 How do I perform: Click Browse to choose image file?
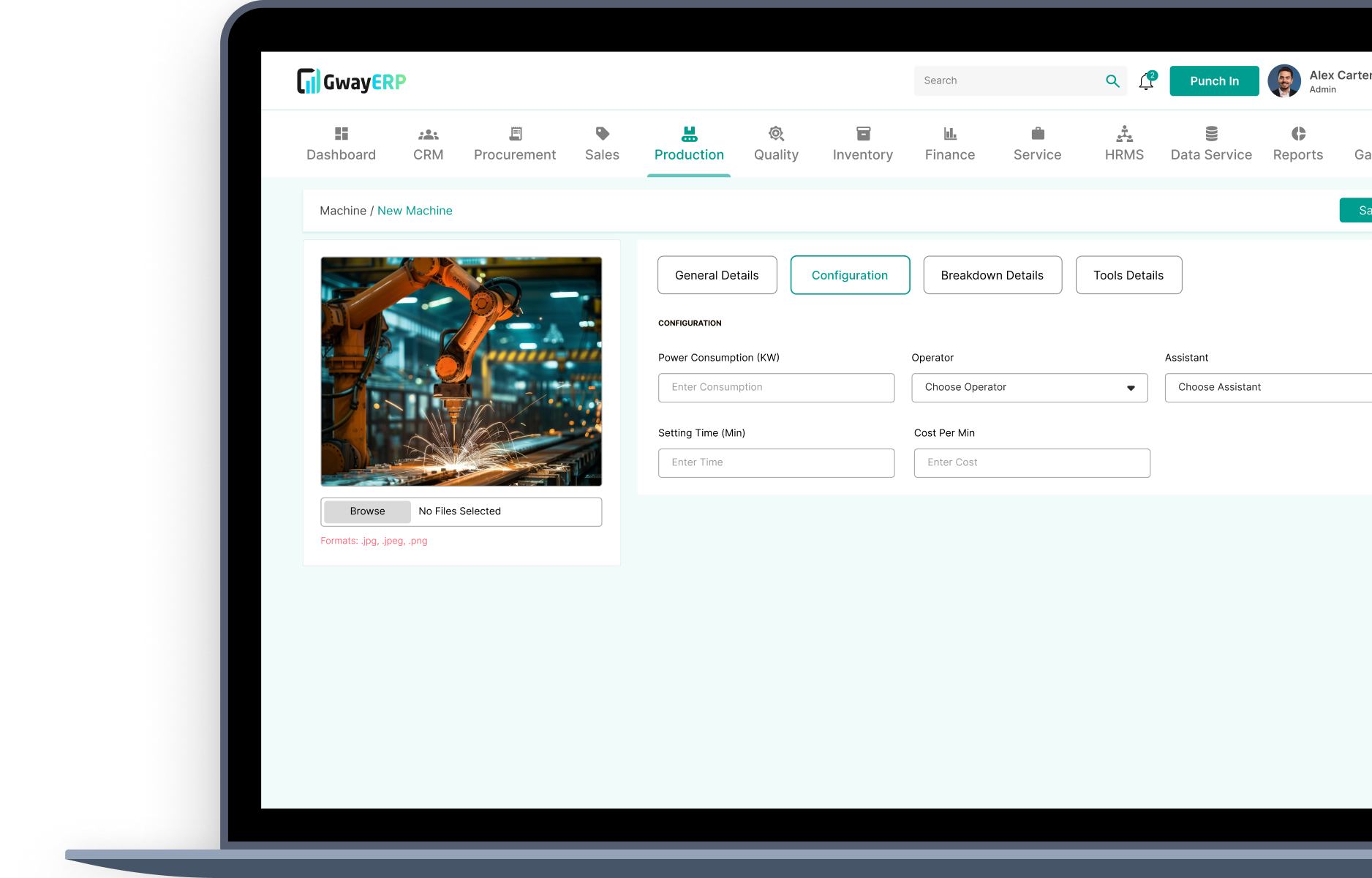[367, 511]
